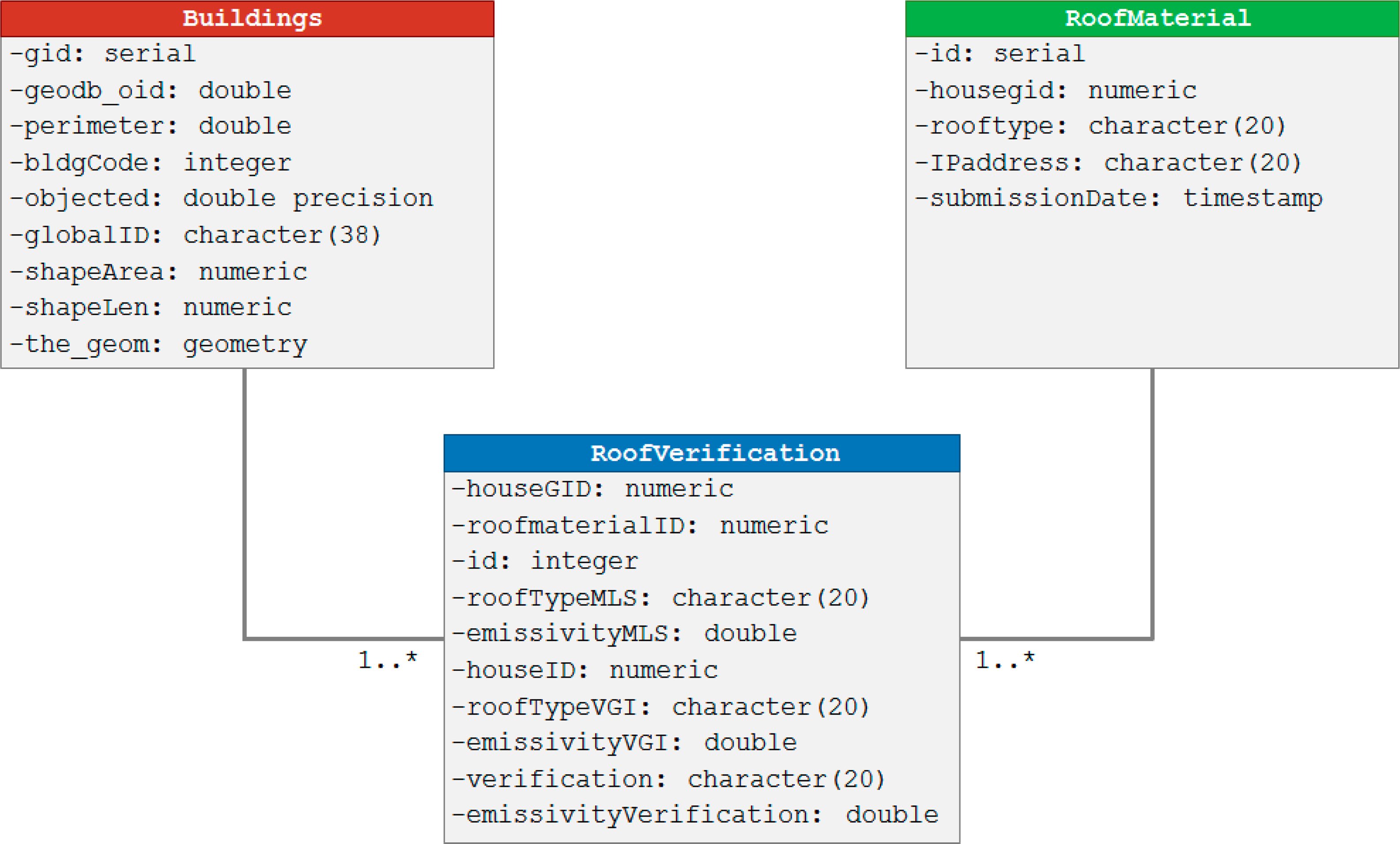Click the green RoofMaterial table header
Screen dimensions: 1400x844
pos(1152,18)
